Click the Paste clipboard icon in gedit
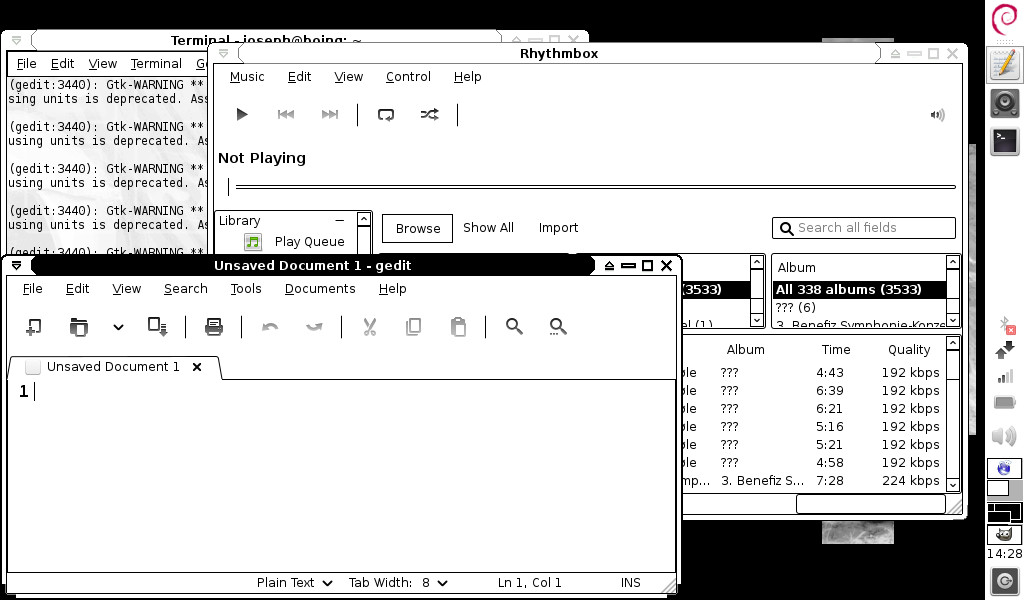1024x600 pixels. click(458, 326)
